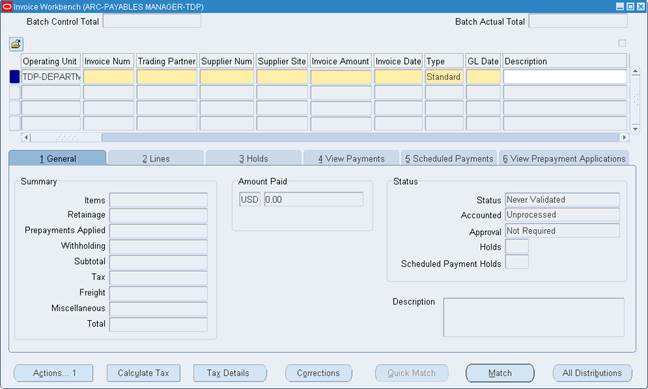Screen dimensions: 648x389
Task: Click the Batch Control Total field
Action: point(152,21)
